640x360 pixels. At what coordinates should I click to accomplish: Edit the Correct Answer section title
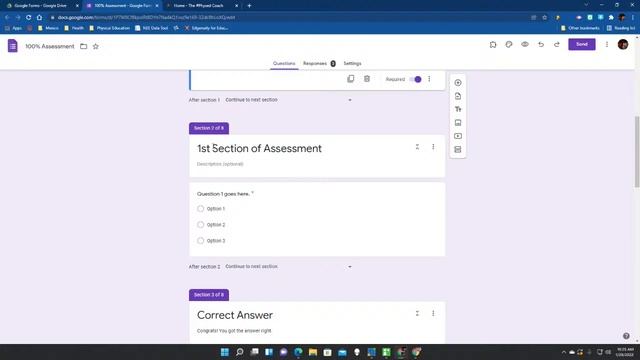click(x=235, y=315)
